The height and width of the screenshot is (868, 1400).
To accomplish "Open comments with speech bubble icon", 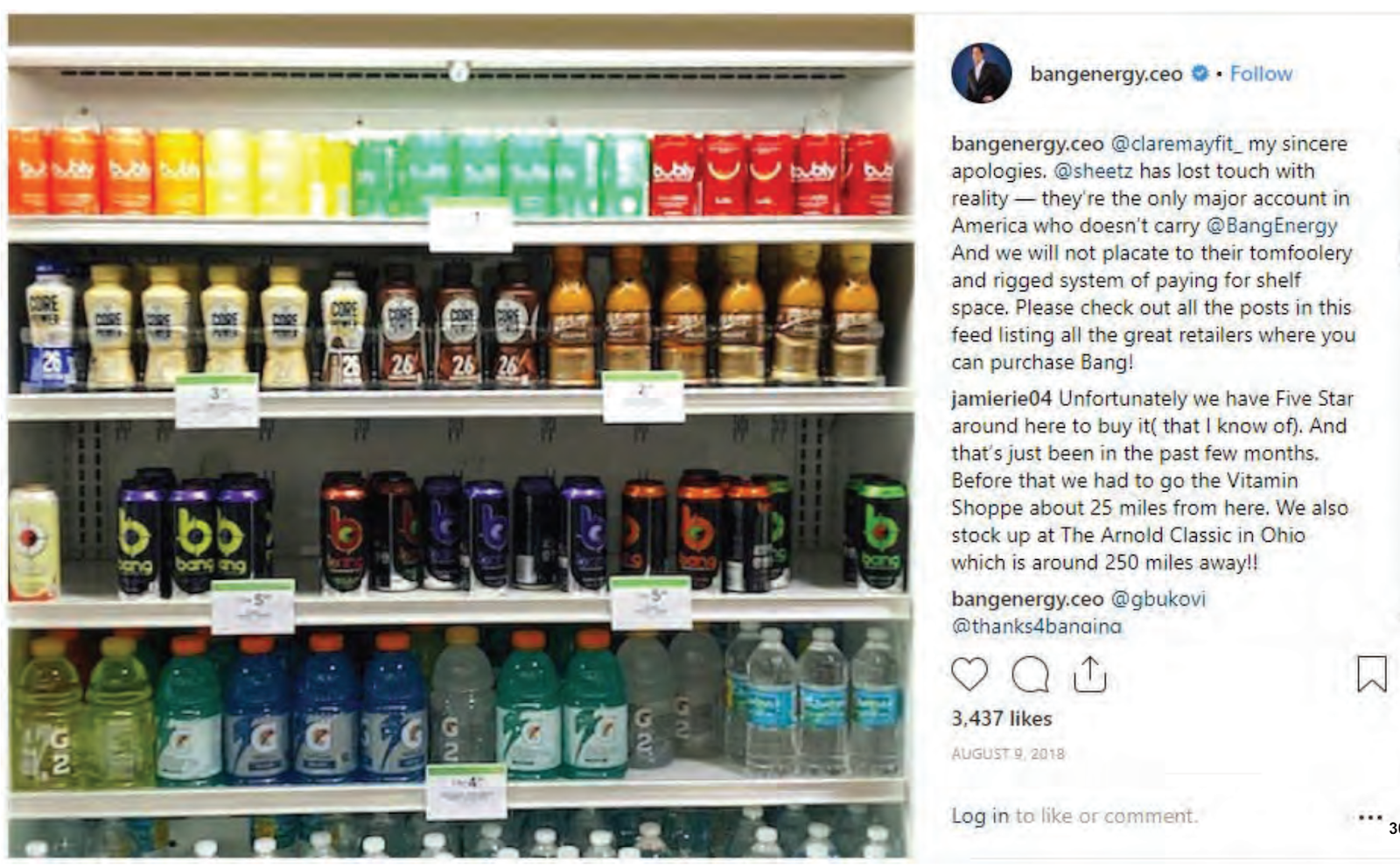I will pos(1030,674).
